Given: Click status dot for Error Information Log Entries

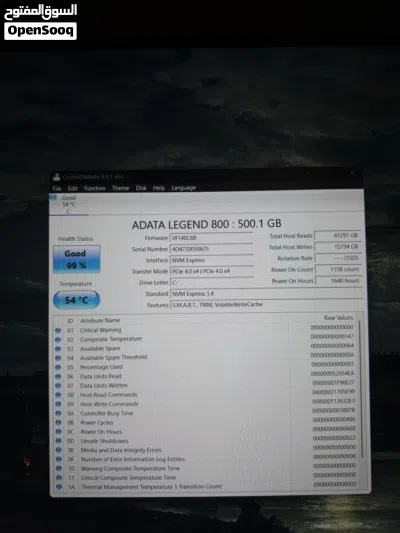Looking at the screenshot, I should coord(59,459).
